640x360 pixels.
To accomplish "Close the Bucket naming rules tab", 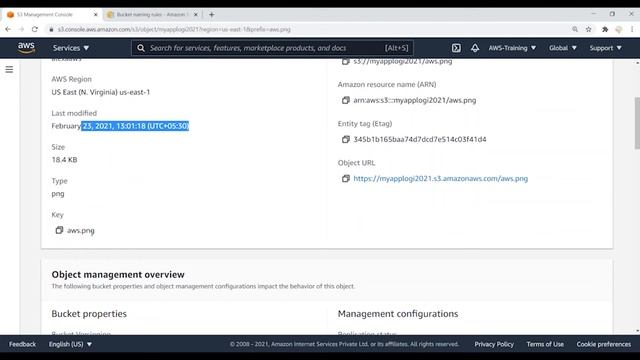I will point(196,15).
